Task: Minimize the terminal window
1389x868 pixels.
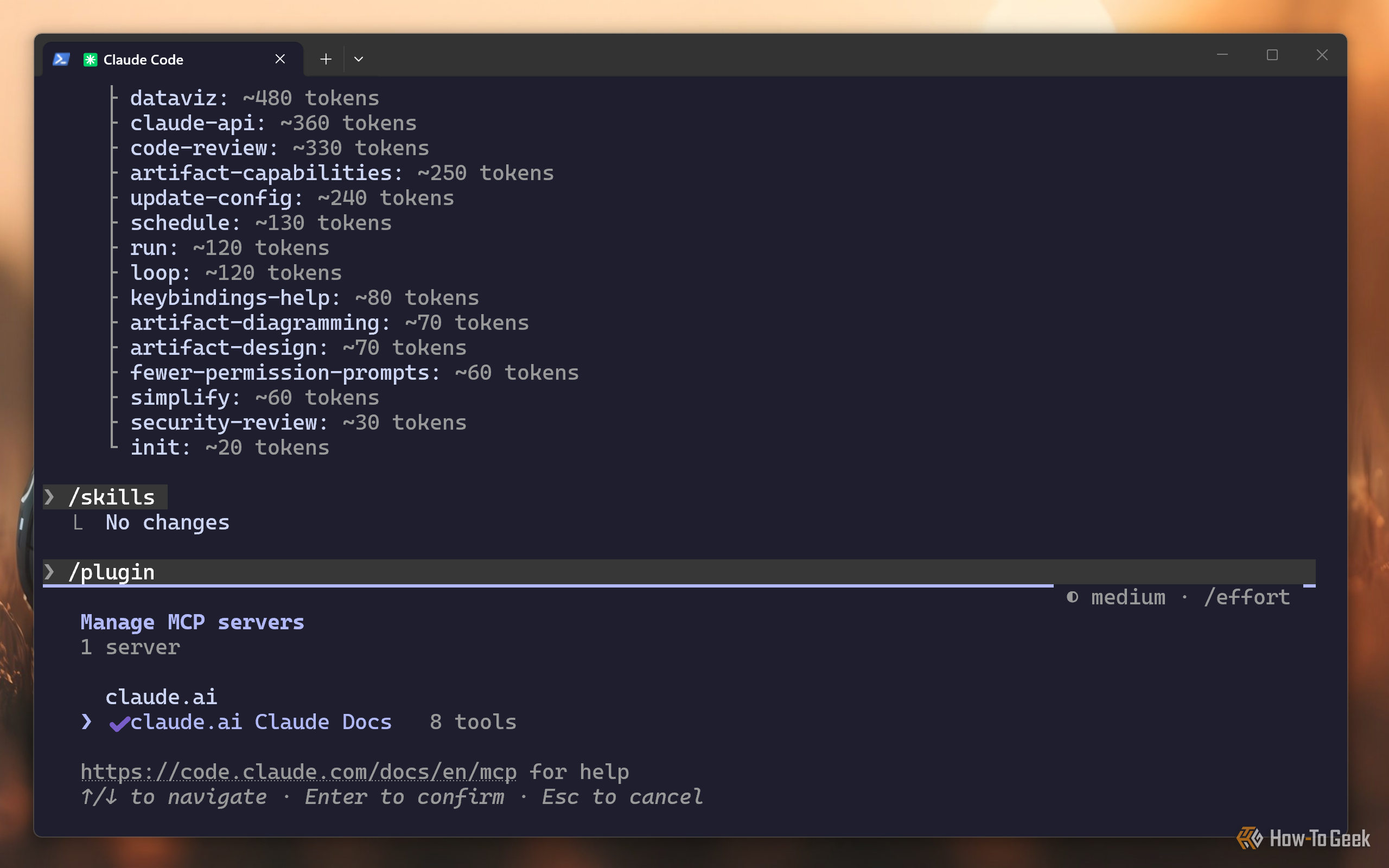Action: [x=1222, y=55]
